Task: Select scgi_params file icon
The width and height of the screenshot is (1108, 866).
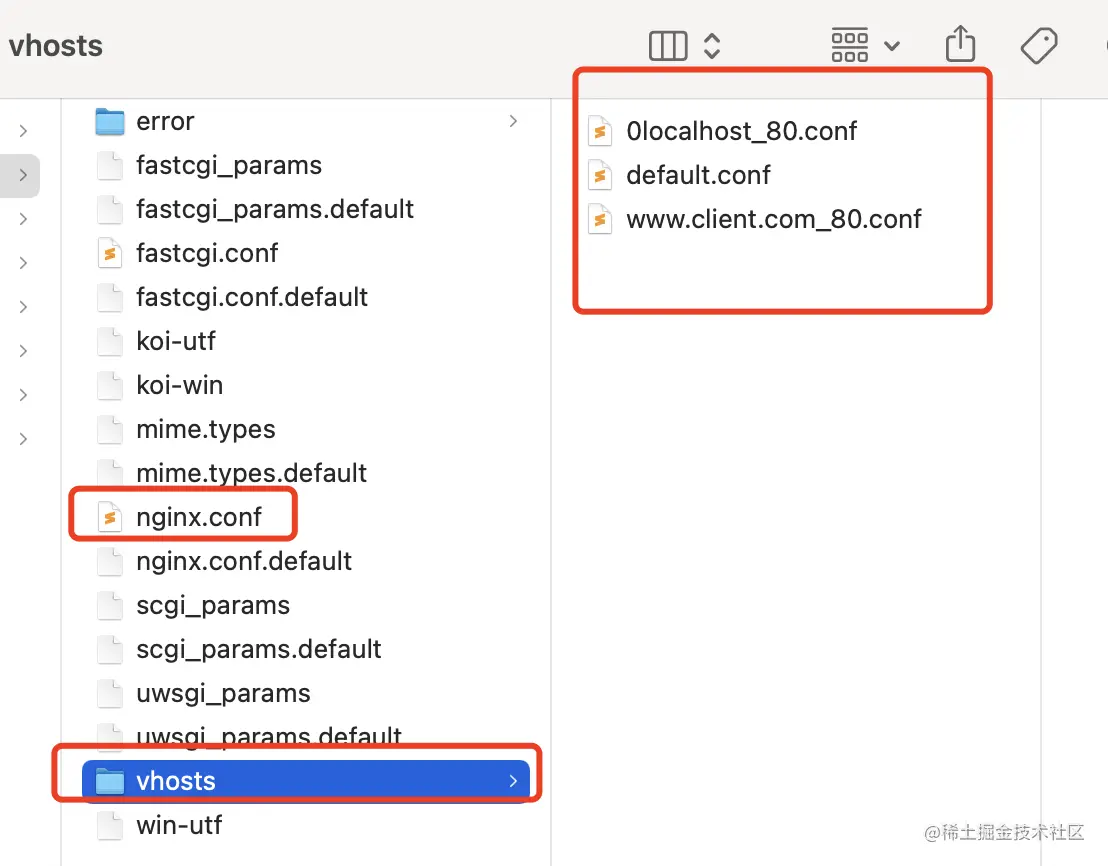Action: tap(110, 605)
